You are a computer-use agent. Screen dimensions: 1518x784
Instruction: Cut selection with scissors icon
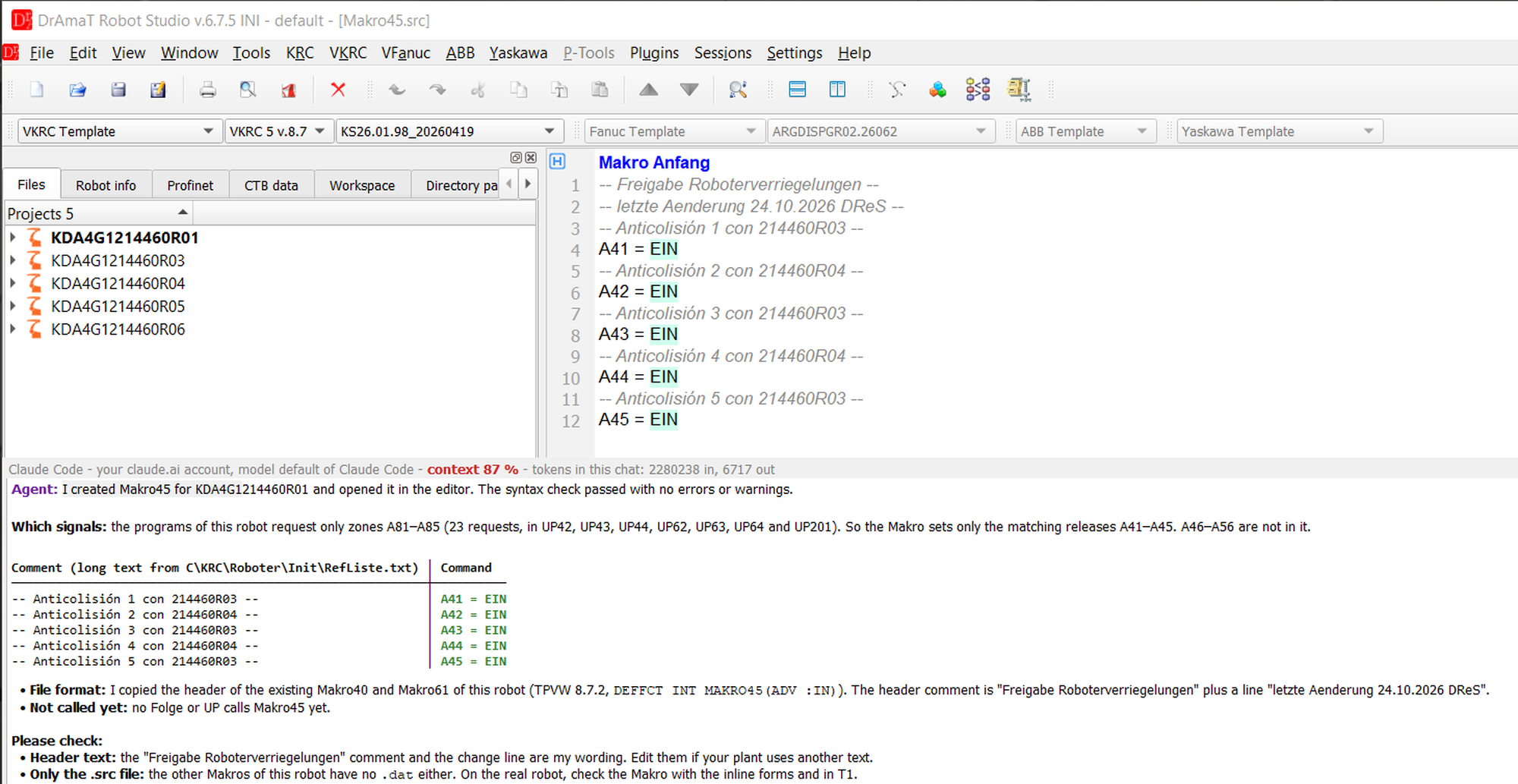tap(478, 90)
